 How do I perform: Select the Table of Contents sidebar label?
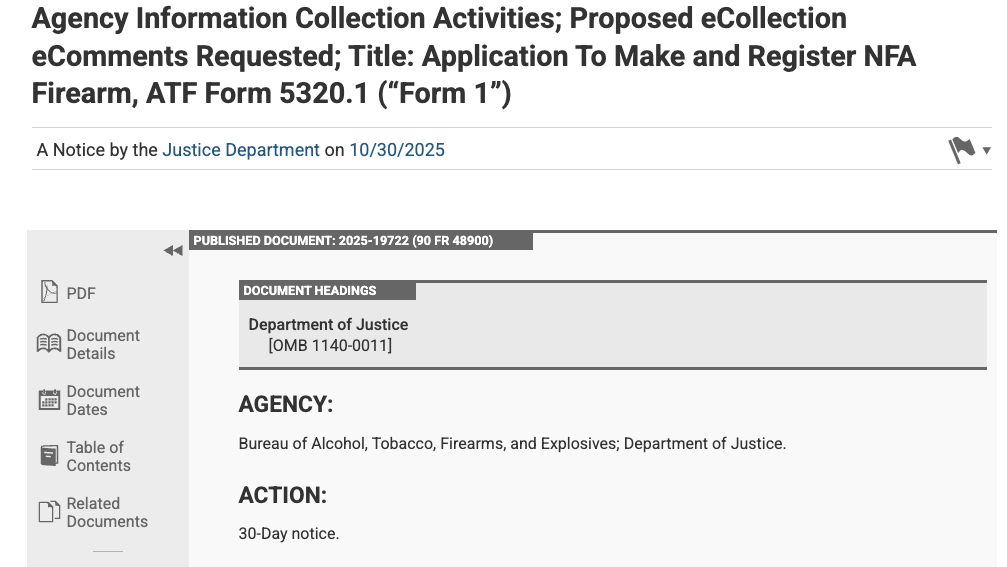pos(98,456)
